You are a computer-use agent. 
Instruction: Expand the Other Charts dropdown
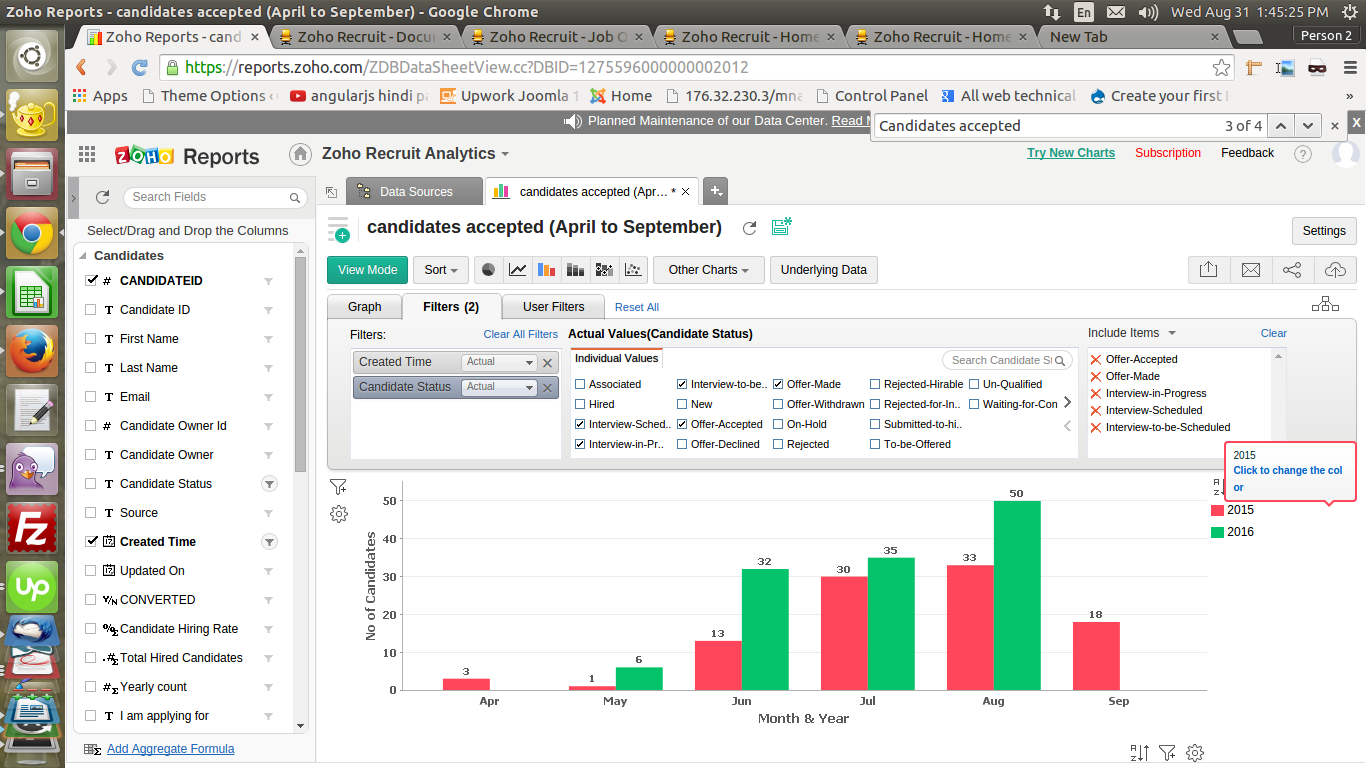709,270
